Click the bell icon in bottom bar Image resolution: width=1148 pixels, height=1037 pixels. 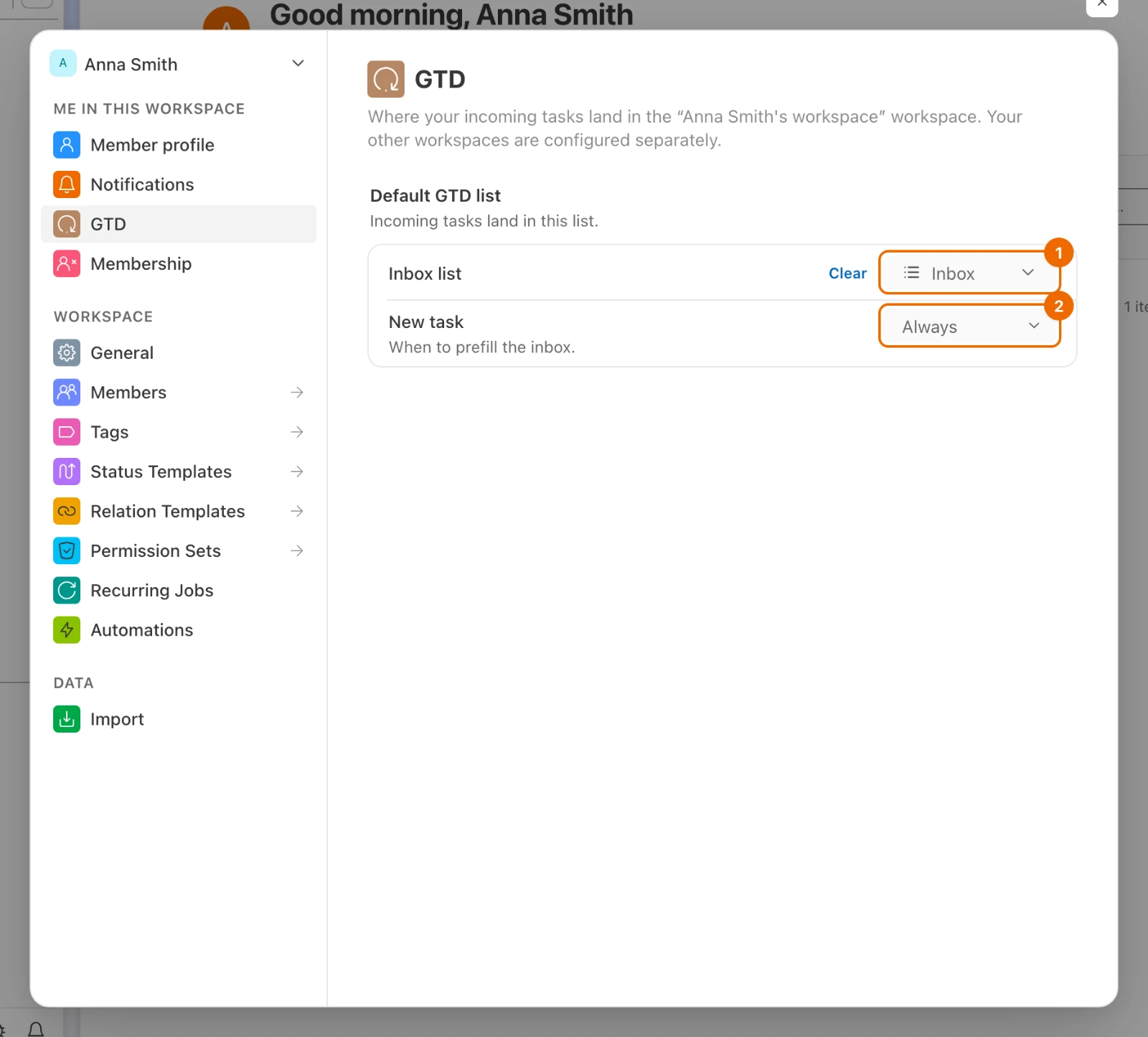tap(36, 1030)
